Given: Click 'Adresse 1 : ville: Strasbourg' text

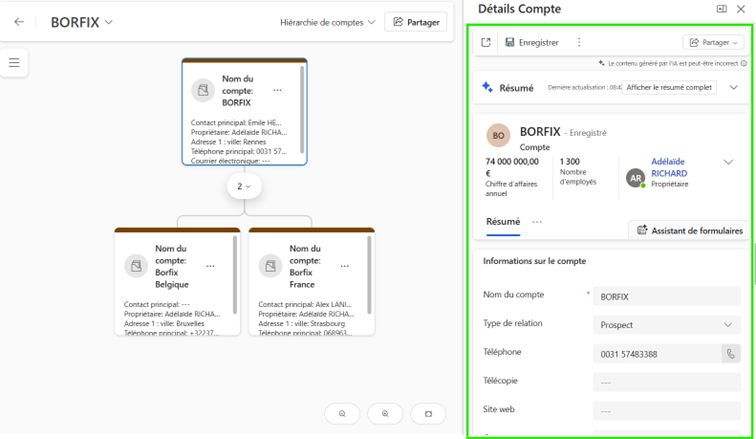Looking at the screenshot, I should tap(301, 323).
